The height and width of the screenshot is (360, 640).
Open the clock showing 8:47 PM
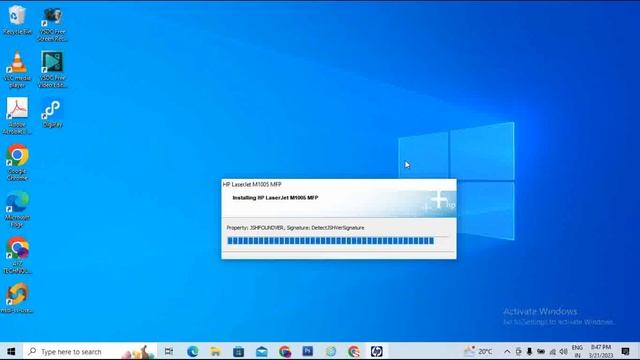(601, 351)
